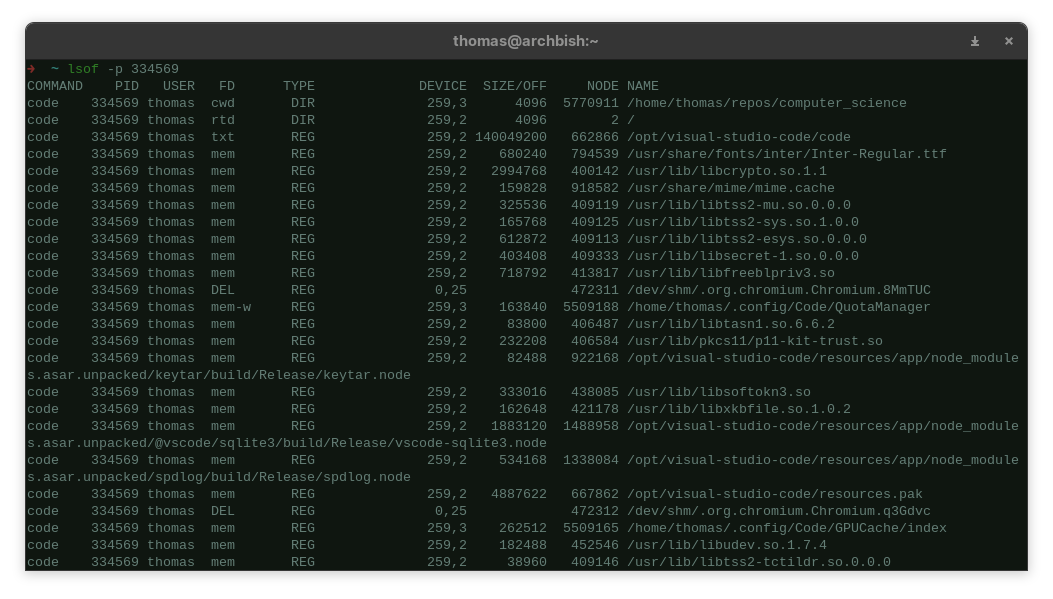The height and width of the screenshot is (599, 1053).
Task: Click the download-arrow icon in title bar
Action: (975, 41)
